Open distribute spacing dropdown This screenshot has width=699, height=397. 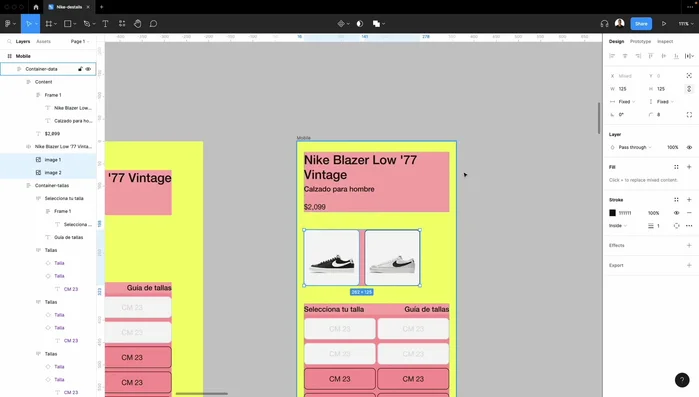(x=689, y=56)
